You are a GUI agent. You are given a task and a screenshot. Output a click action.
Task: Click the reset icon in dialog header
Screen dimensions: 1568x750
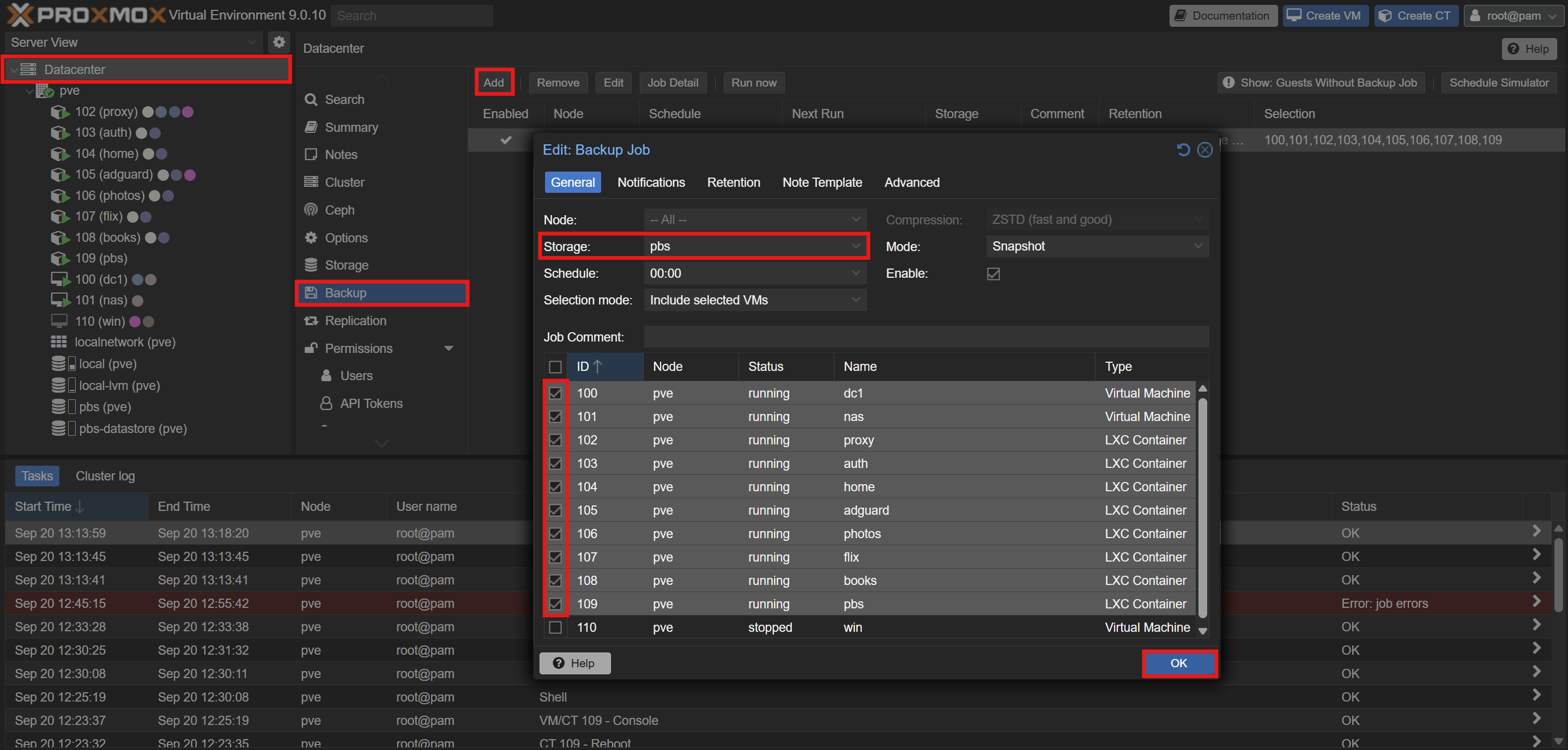tap(1183, 150)
